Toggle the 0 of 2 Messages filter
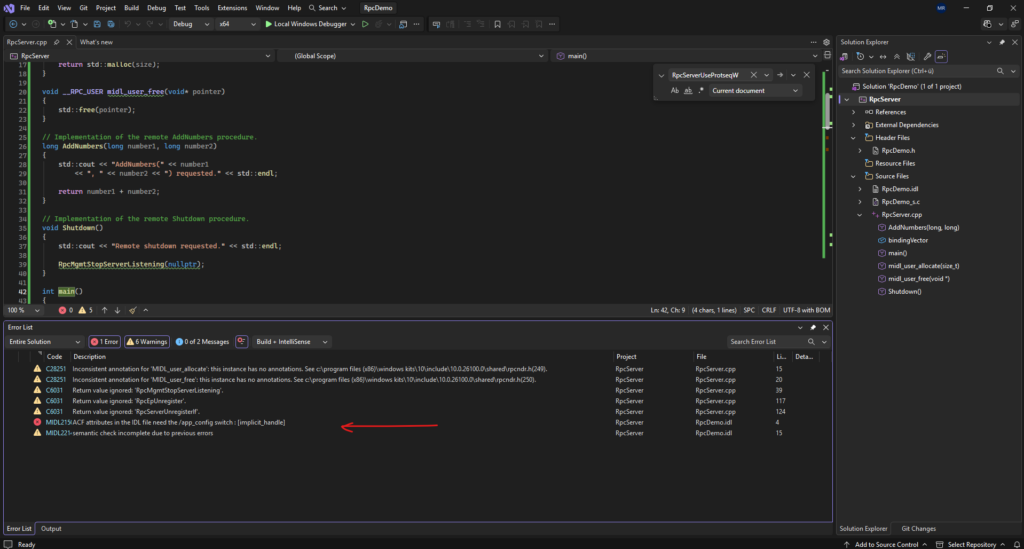Image resolution: width=1024 pixels, height=549 pixels. 202,341
